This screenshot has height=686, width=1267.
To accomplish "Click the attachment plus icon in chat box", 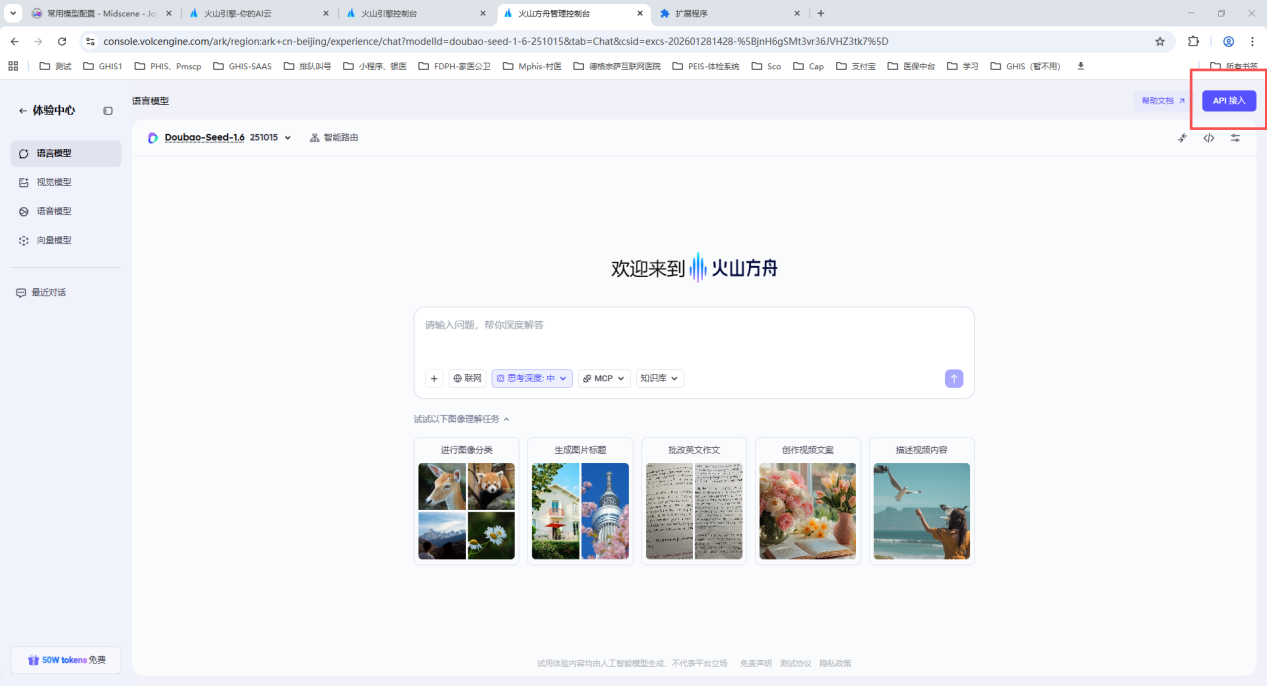I will click(x=433, y=378).
